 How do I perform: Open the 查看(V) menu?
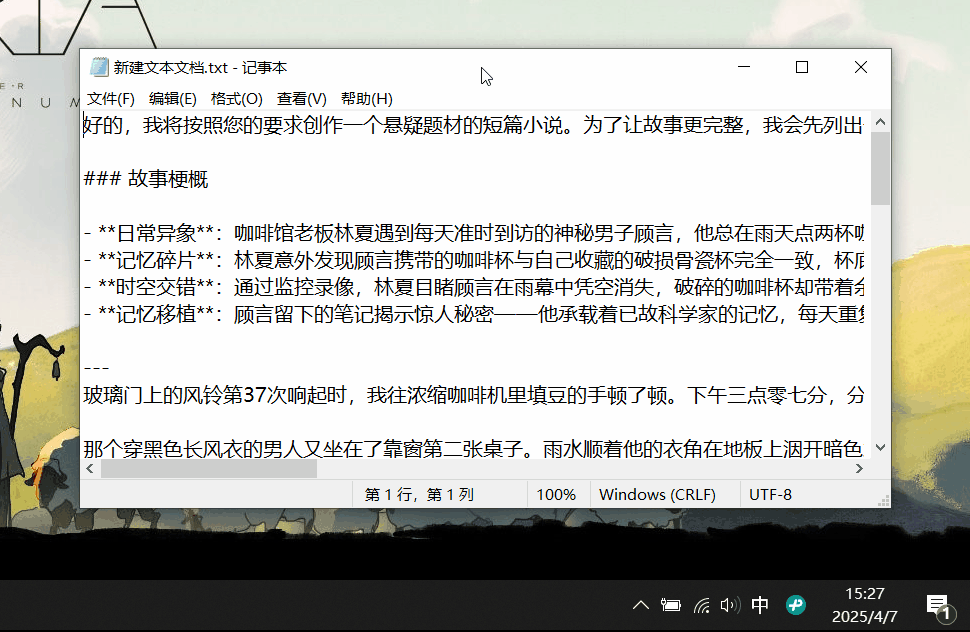[300, 98]
